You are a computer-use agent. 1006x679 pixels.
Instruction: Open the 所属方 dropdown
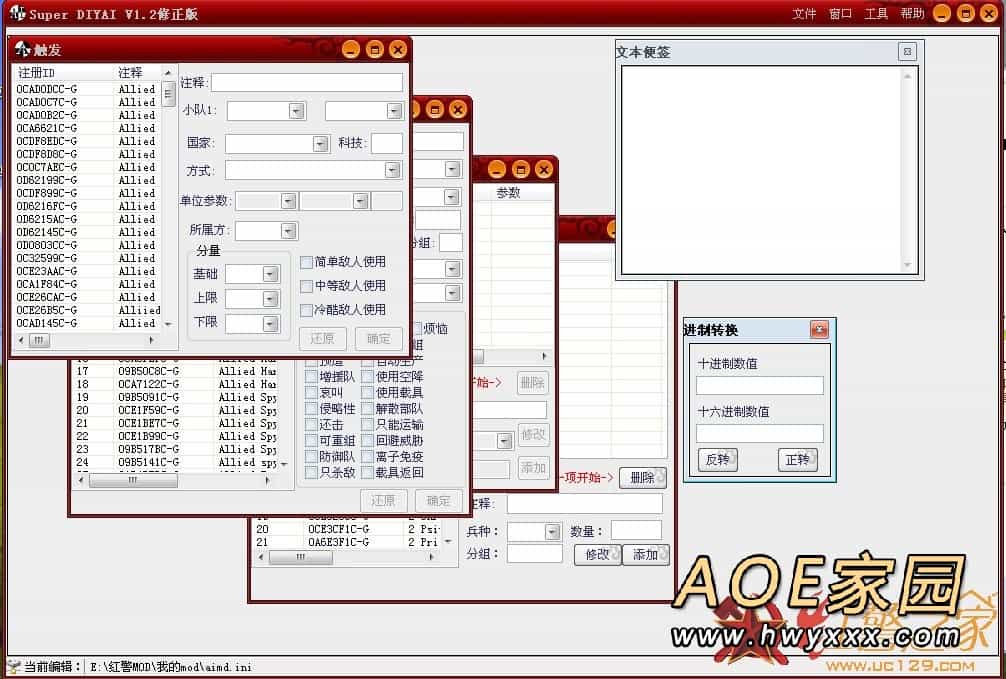click(x=288, y=231)
